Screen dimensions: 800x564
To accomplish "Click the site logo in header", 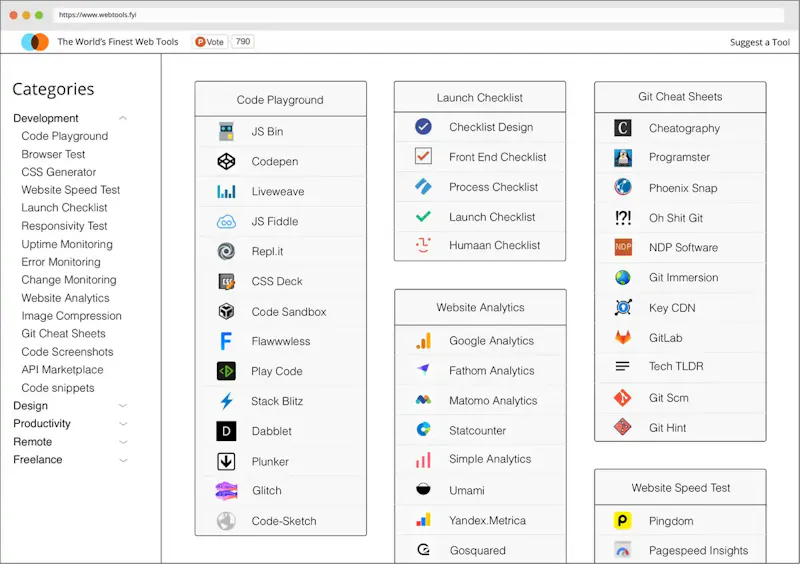I will point(35,42).
